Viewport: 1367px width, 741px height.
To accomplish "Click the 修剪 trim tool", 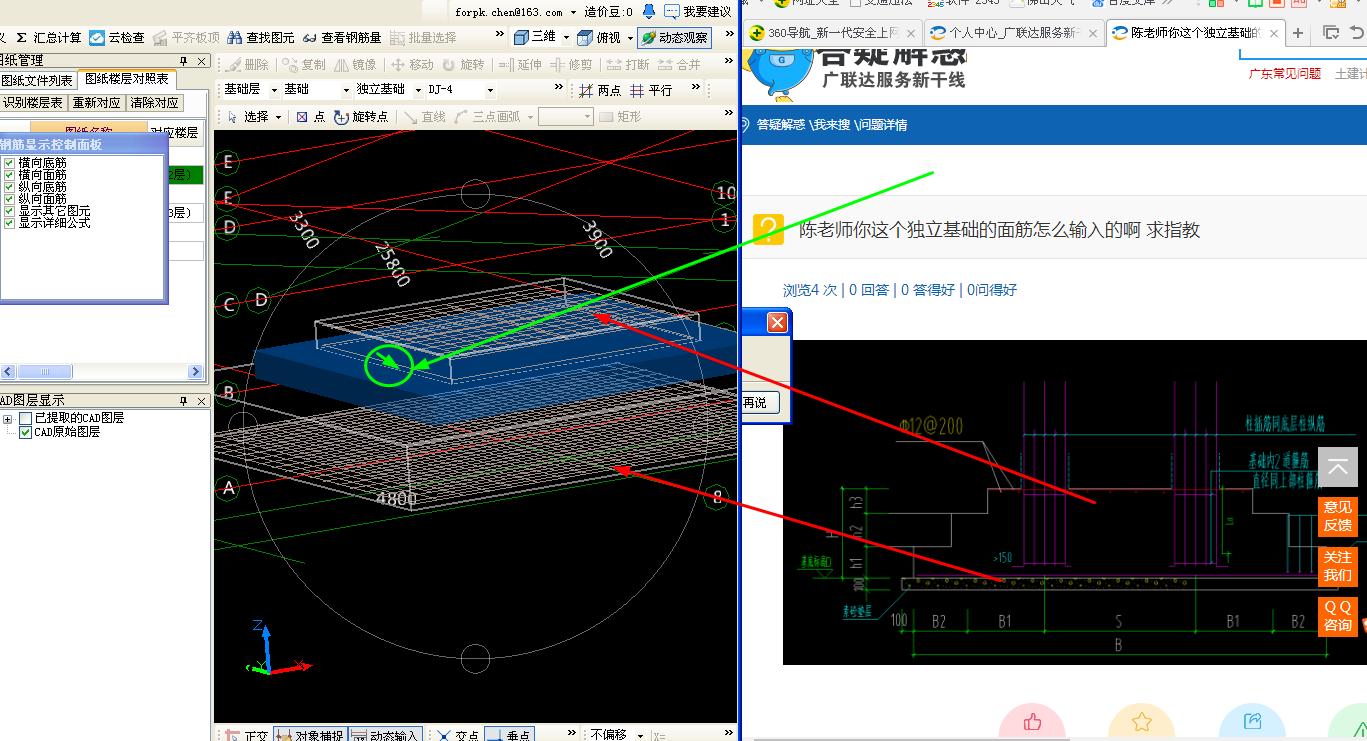I will tap(571, 65).
